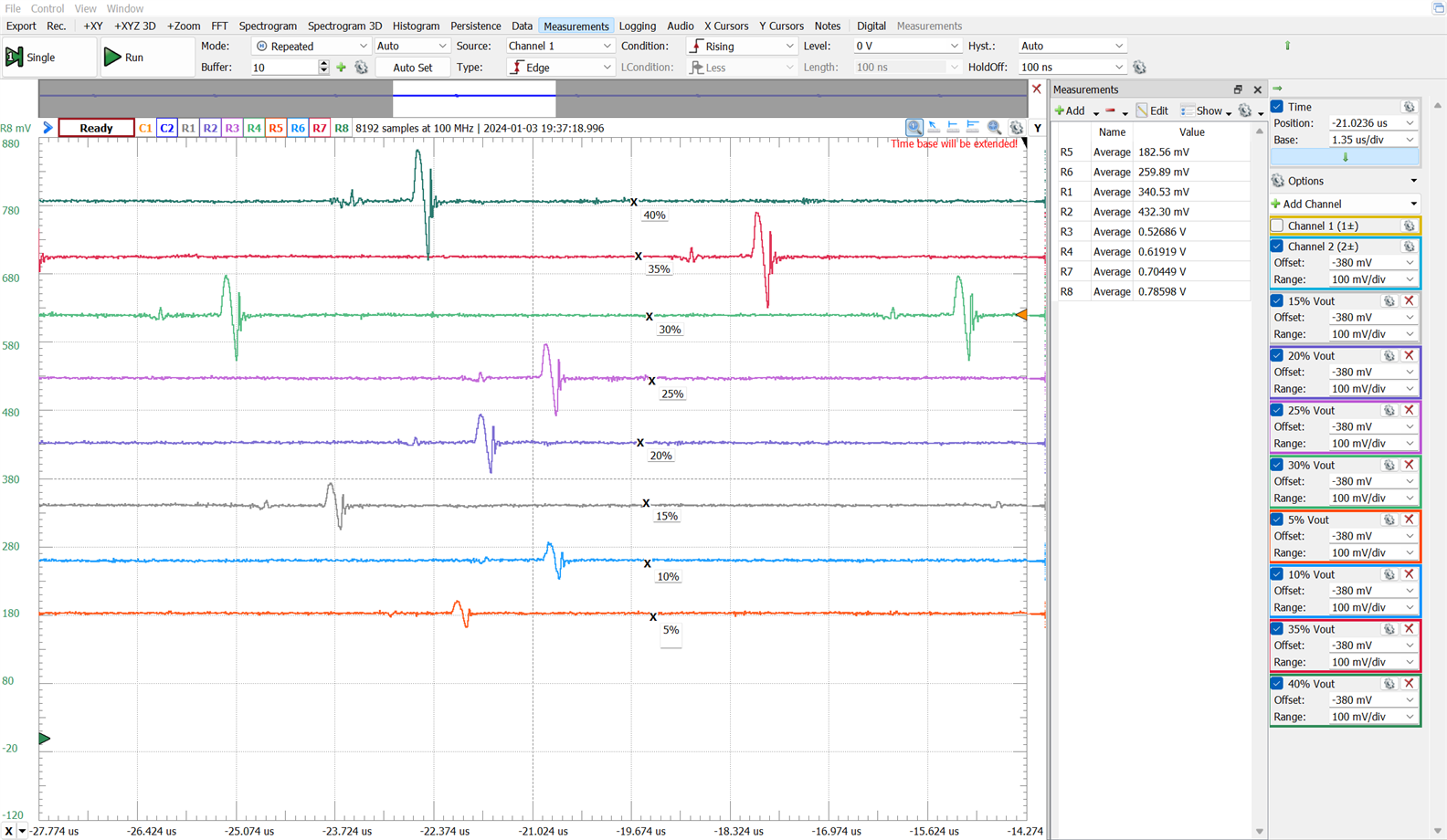Click the blue down-arrow time bar
This screenshot has width=1447, height=840.
[1345, 157]
